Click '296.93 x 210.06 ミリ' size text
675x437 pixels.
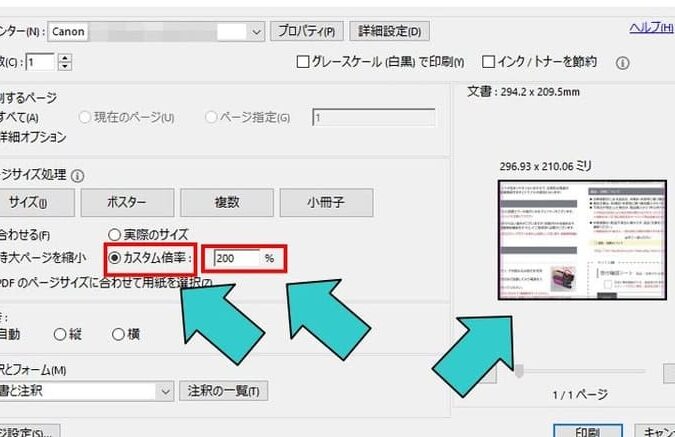[x=546, y=166]
